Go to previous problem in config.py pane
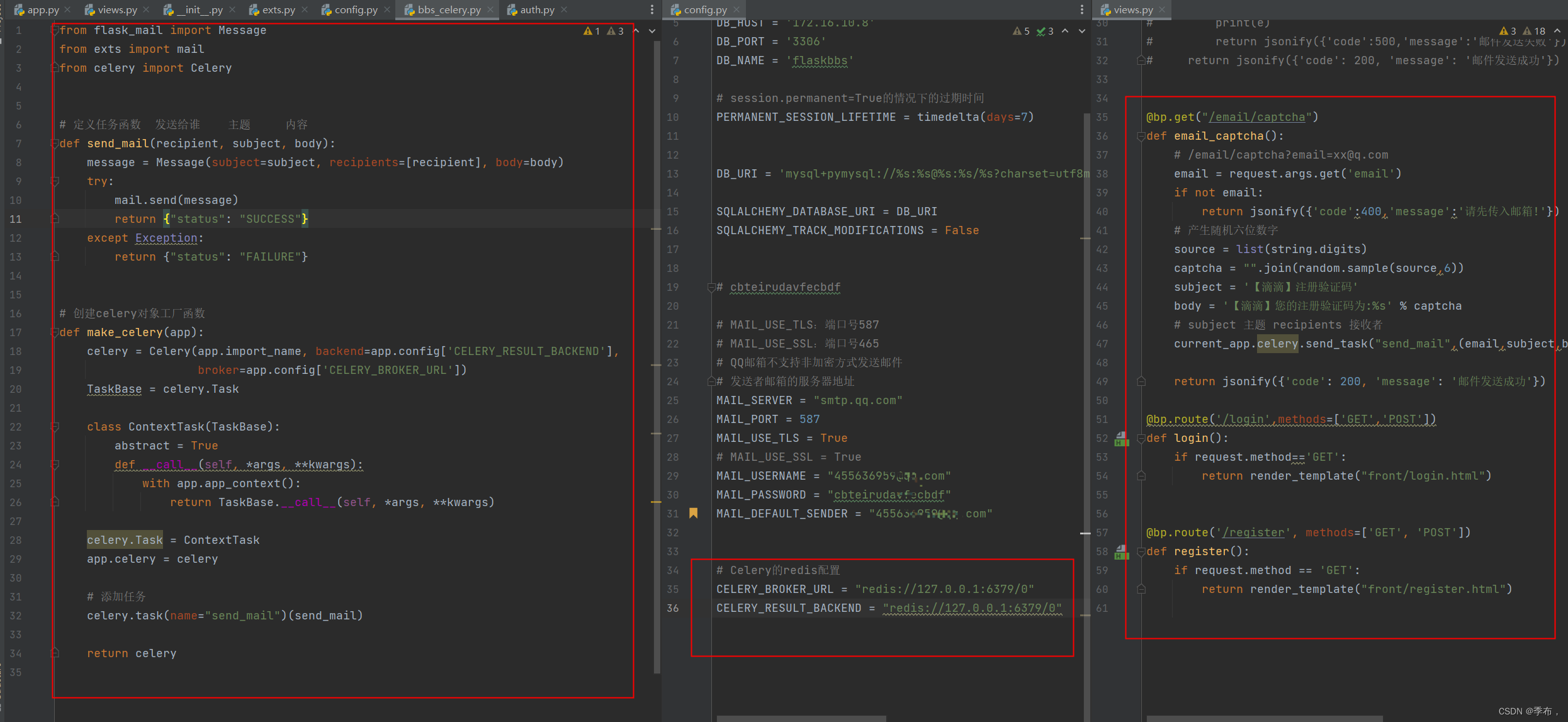This screenshot has height=722, width=1568. pos(1065,31)
